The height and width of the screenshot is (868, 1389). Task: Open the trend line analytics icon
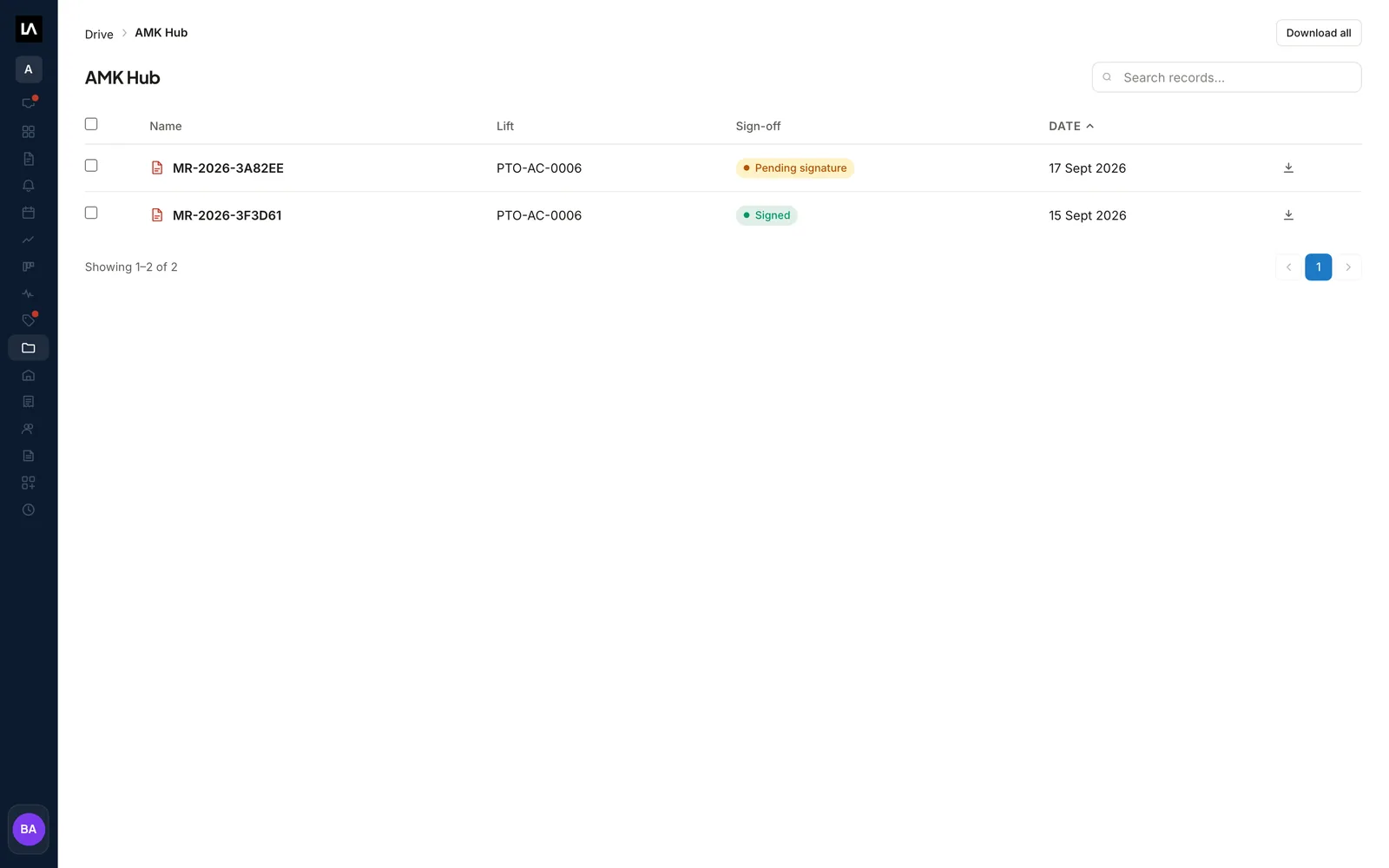click(x=29, y=240)
